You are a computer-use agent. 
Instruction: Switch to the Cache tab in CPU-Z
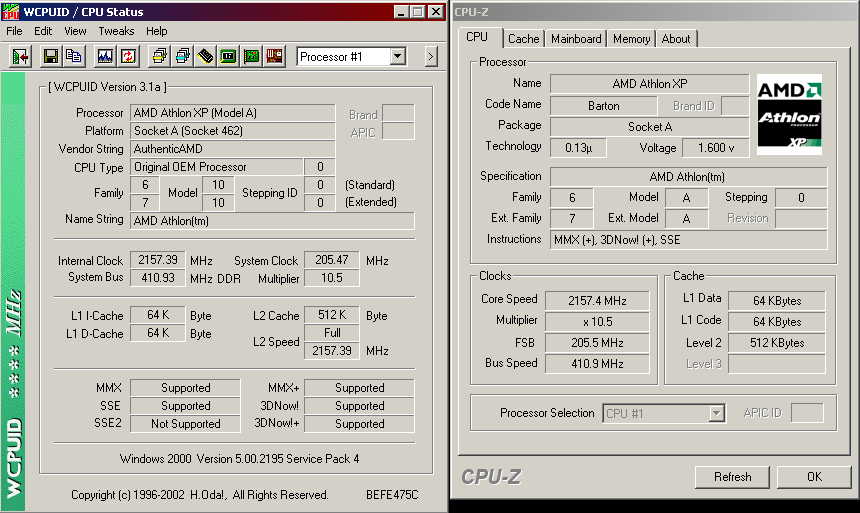point(523,39)
